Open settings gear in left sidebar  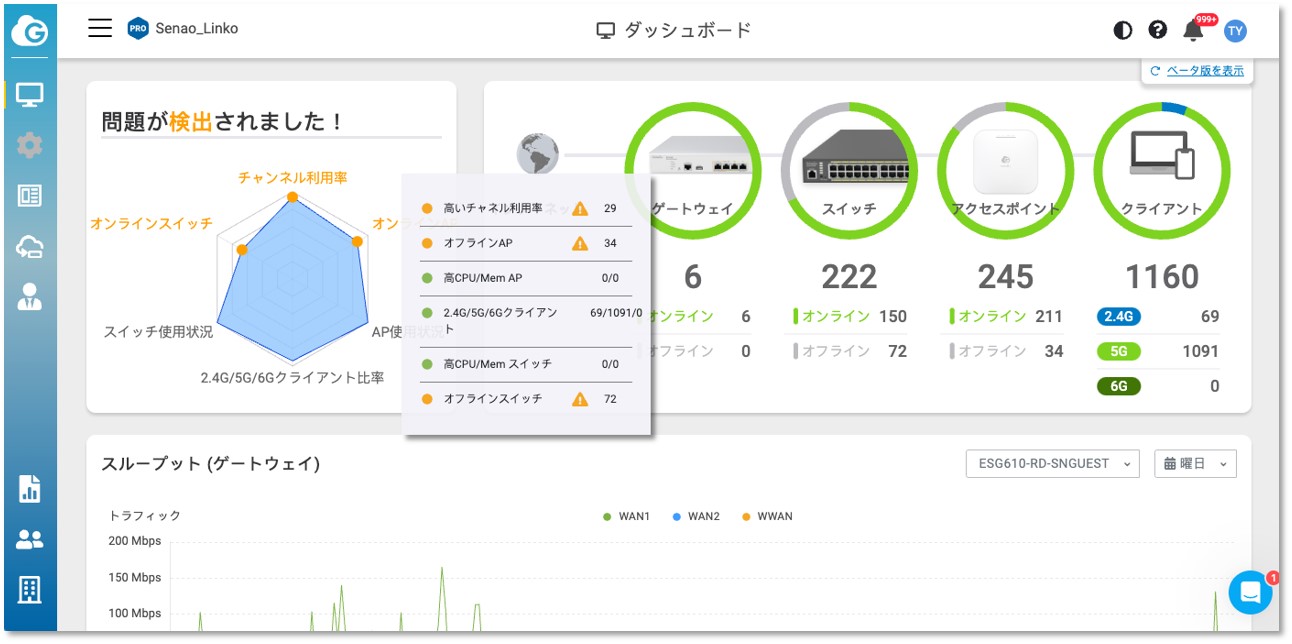tap(30, 146)
